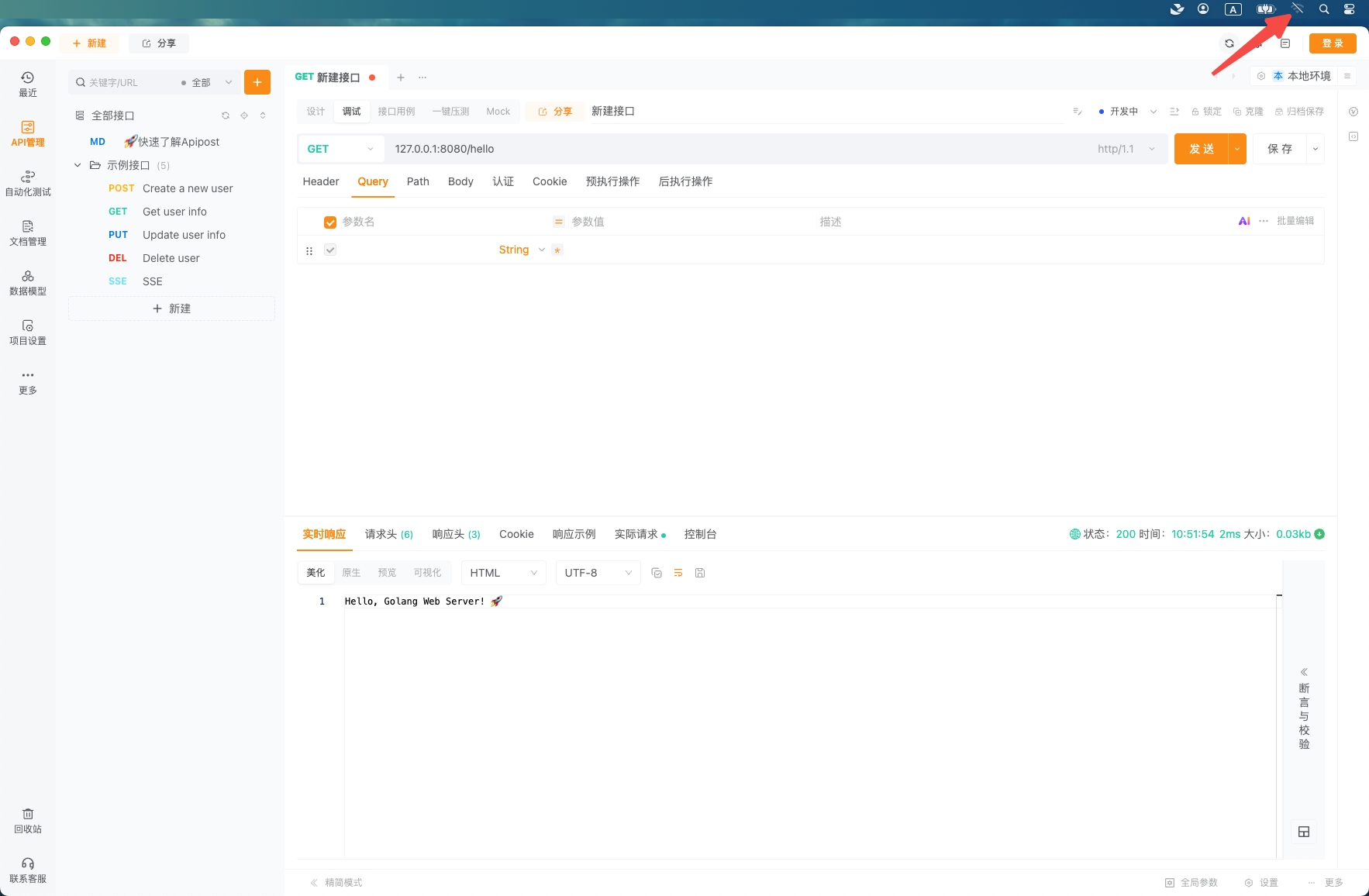Open the 回收站 recycle bin
The height and width of the screenshot is (896, 1369).
pos(27,820)
